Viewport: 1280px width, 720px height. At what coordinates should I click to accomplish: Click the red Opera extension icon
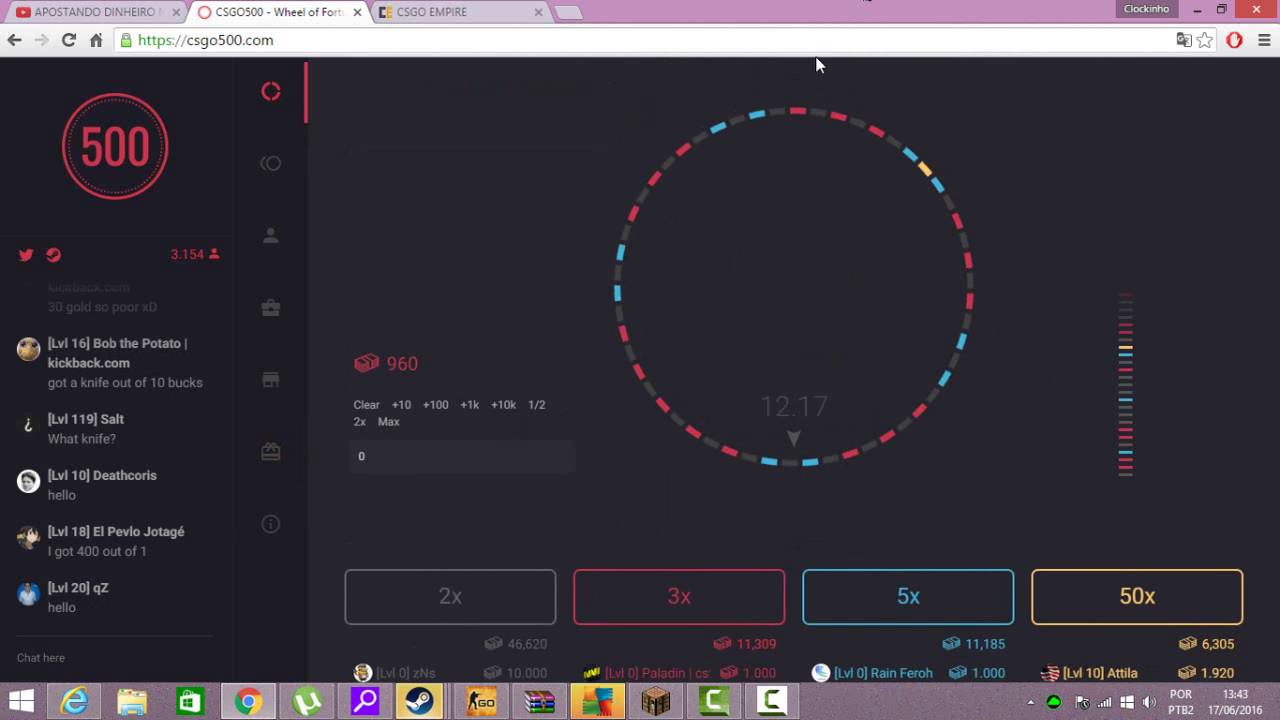[x=1235, y=40]
